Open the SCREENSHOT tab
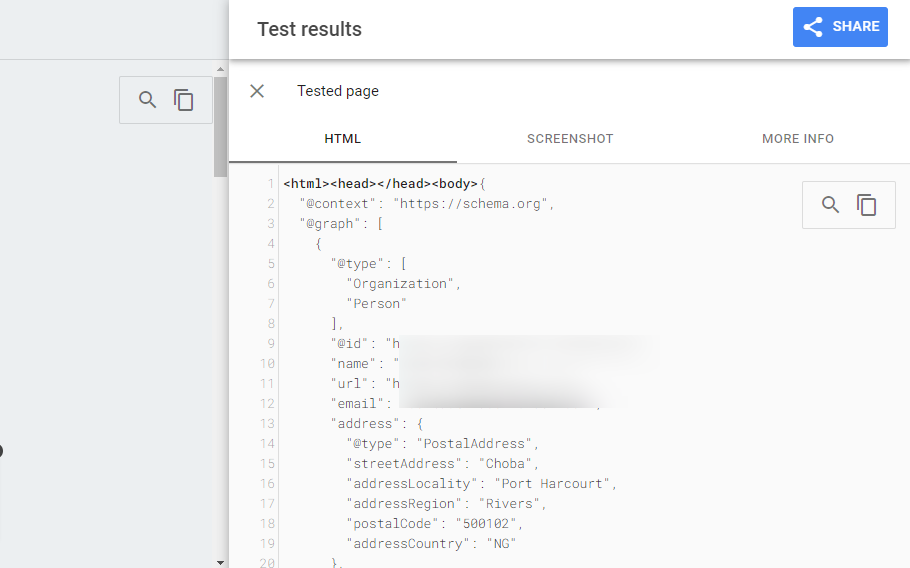Image resolution: width=910 pixels, height=568 pixels. (x=570, y=139)
